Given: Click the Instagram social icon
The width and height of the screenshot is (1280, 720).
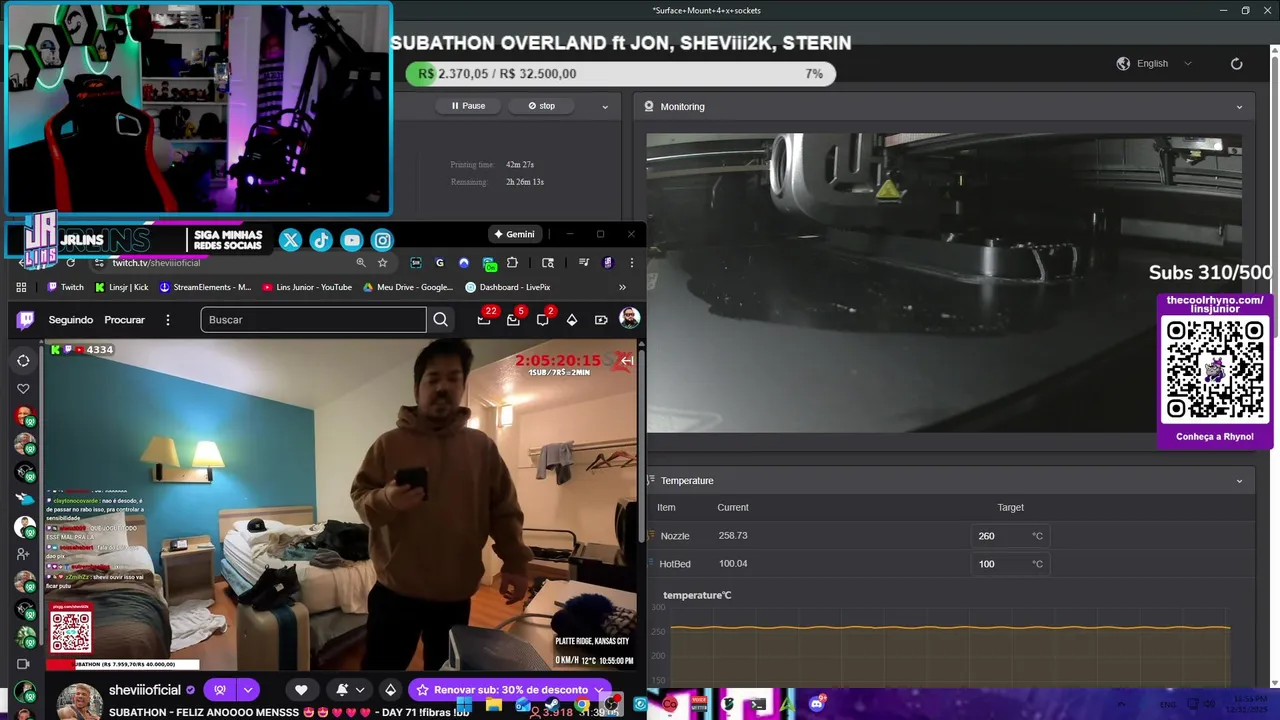Looking at the screenshot, I should (383, 240).
